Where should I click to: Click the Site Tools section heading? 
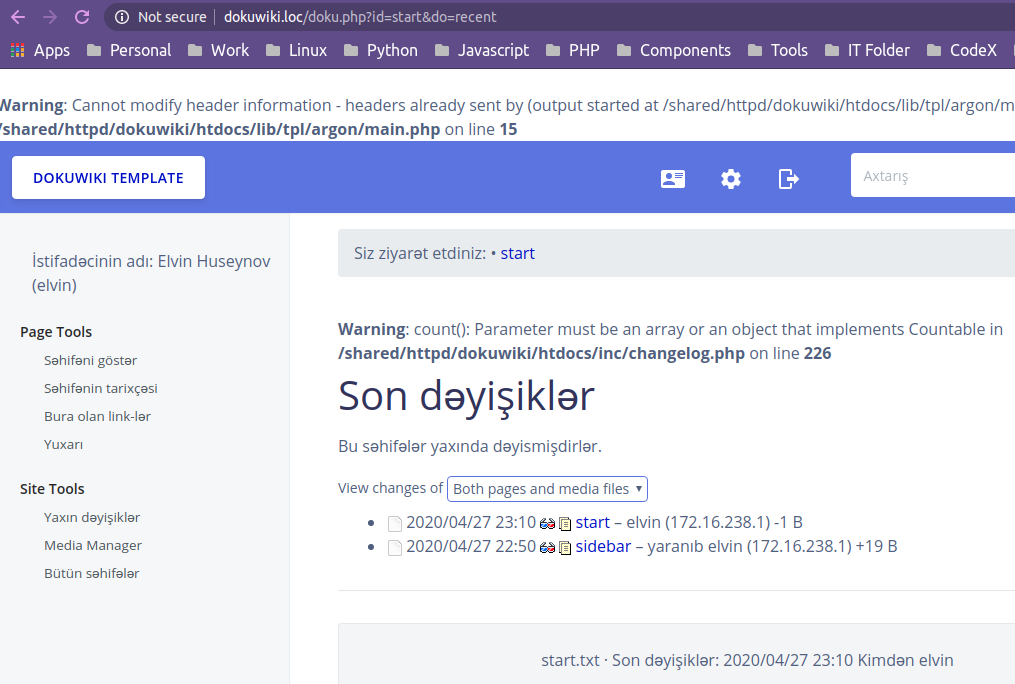point(52,489)
